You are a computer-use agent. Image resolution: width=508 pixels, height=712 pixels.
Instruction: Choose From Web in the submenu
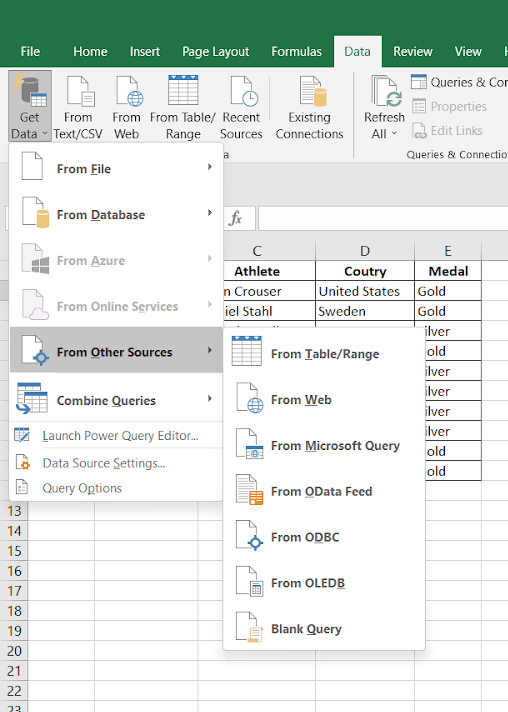324,400
